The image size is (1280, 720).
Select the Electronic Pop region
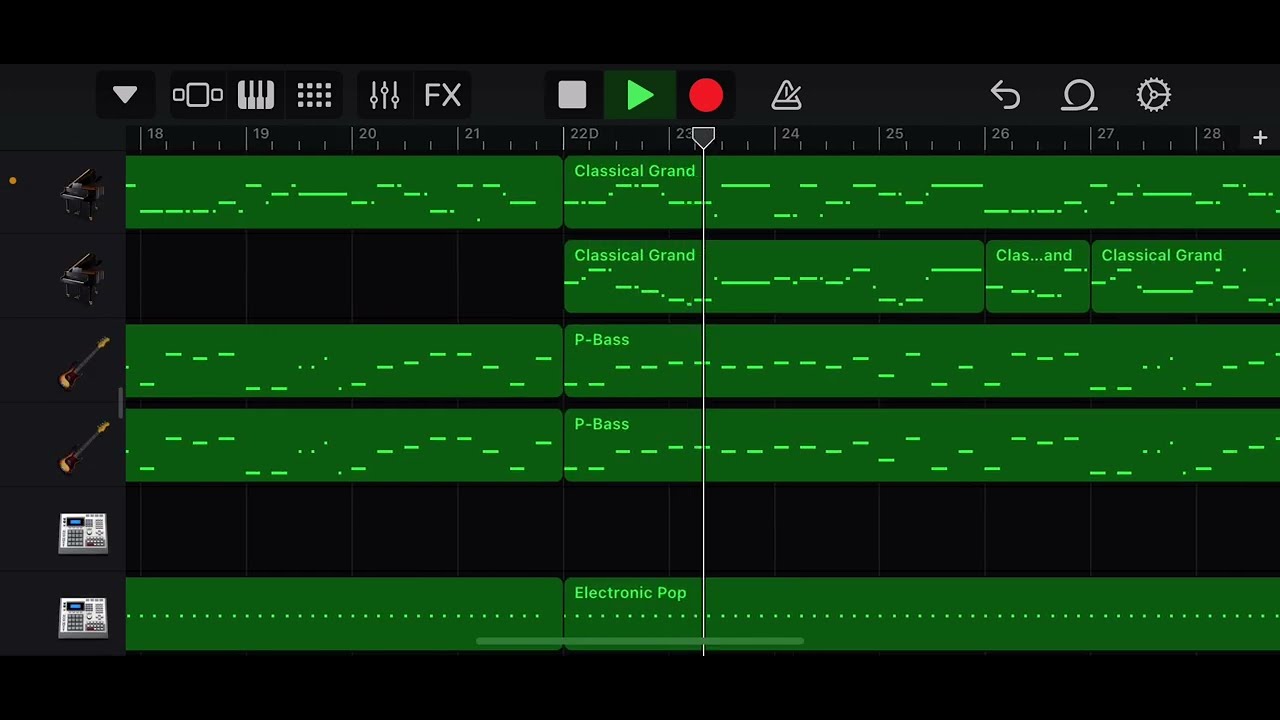(921, 614)
